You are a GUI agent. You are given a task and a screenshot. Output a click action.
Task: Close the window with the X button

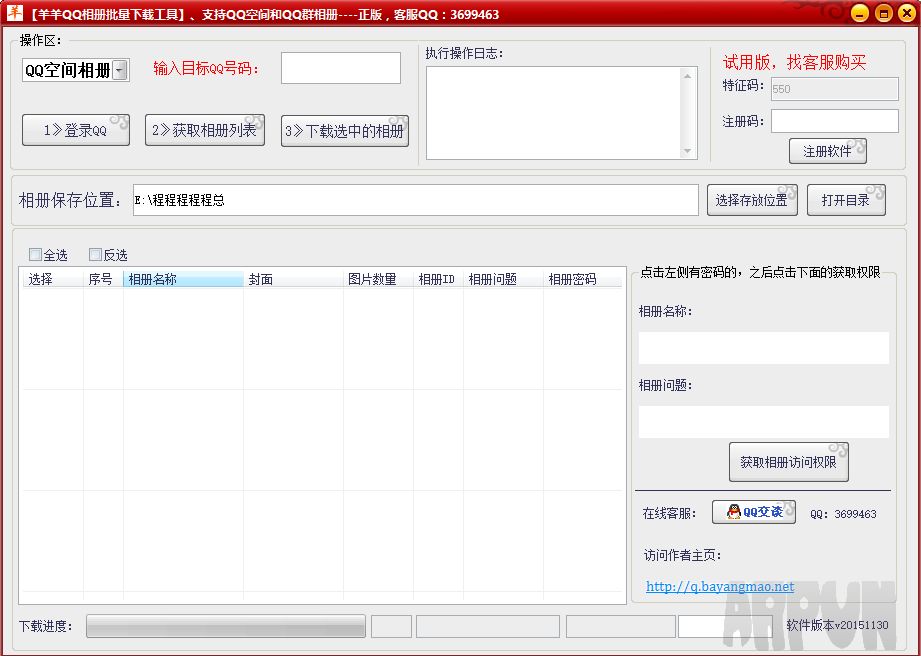tap(907, 13)
